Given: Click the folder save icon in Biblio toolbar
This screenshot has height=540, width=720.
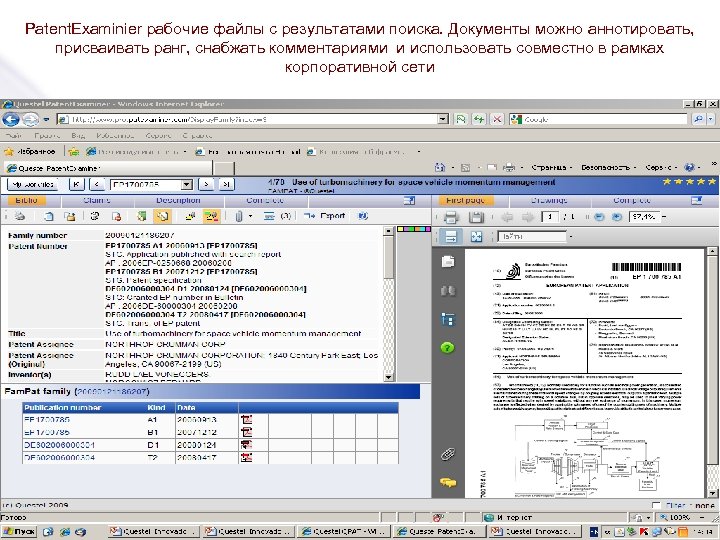Looking at the screenshot, I should click(69, 216).
